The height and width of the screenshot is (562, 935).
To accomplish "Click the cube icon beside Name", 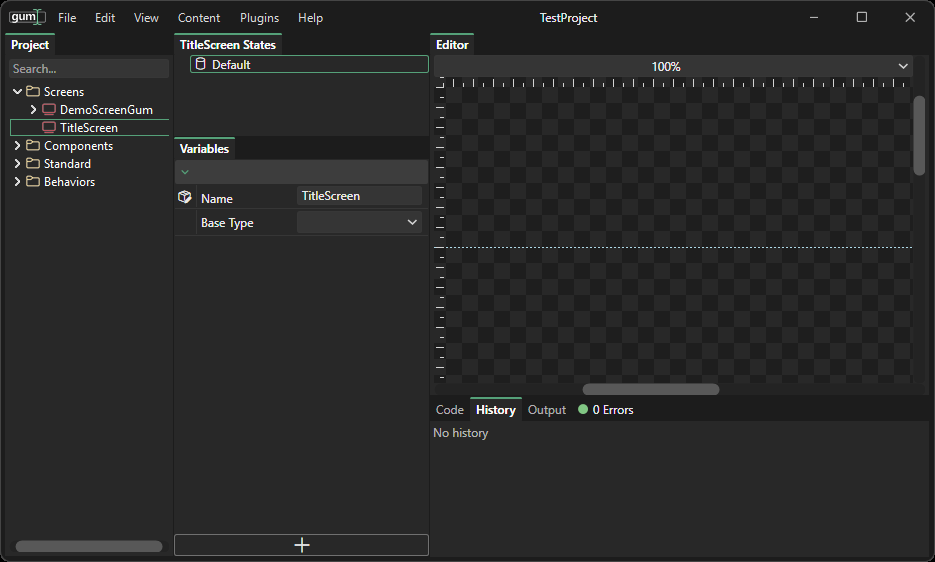I will coord(185,197).
